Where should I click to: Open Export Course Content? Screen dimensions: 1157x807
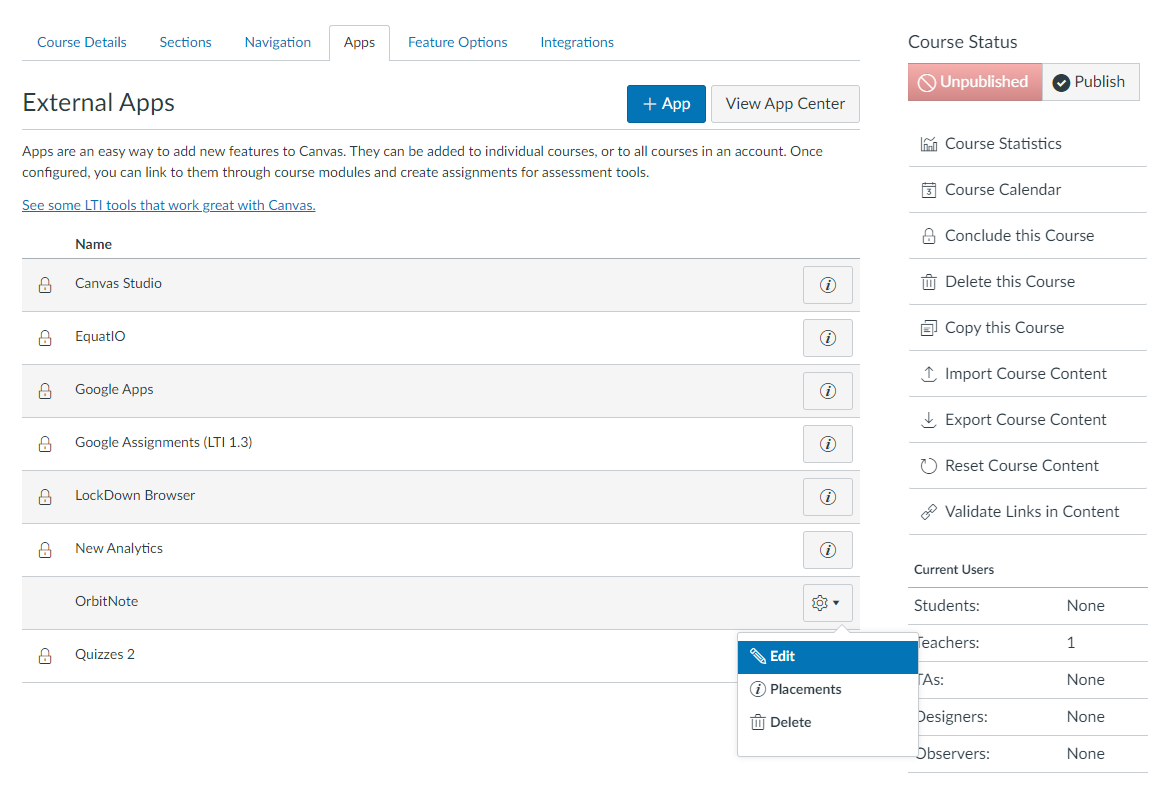pyautogui.click(x=1026, y=420)
